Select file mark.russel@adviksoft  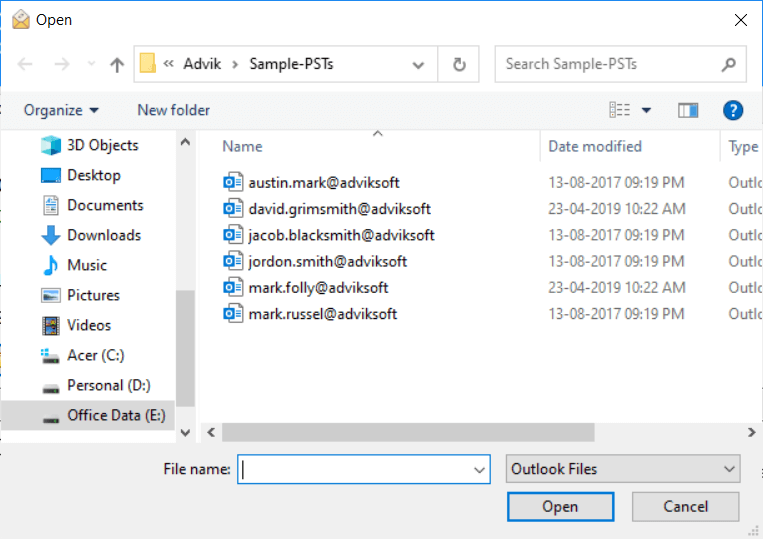[x=323, y=314]
